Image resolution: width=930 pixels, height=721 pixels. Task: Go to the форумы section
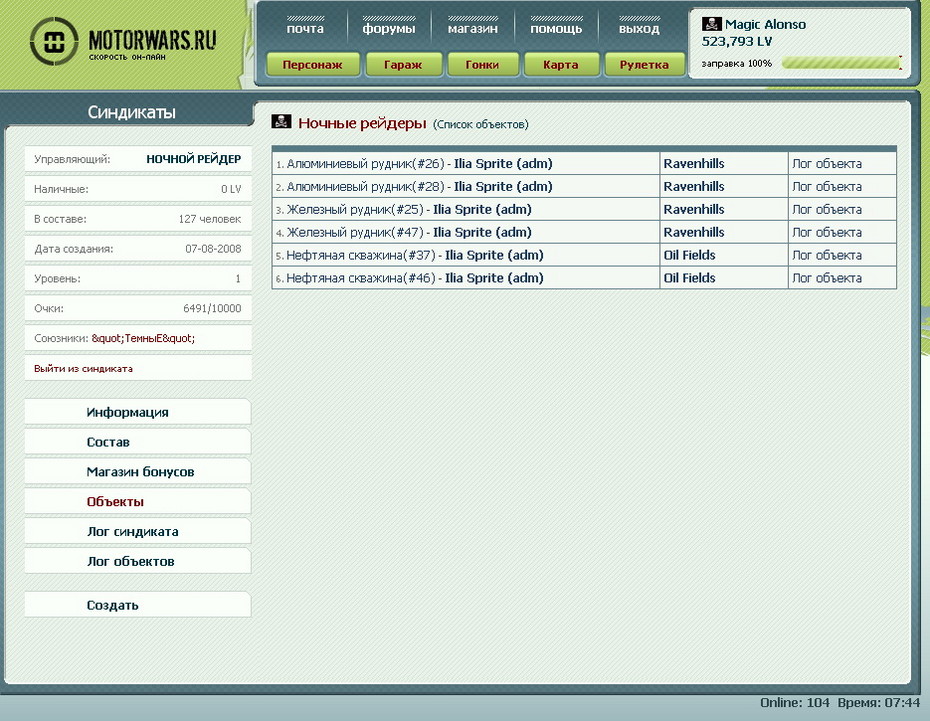coord(389,28)
